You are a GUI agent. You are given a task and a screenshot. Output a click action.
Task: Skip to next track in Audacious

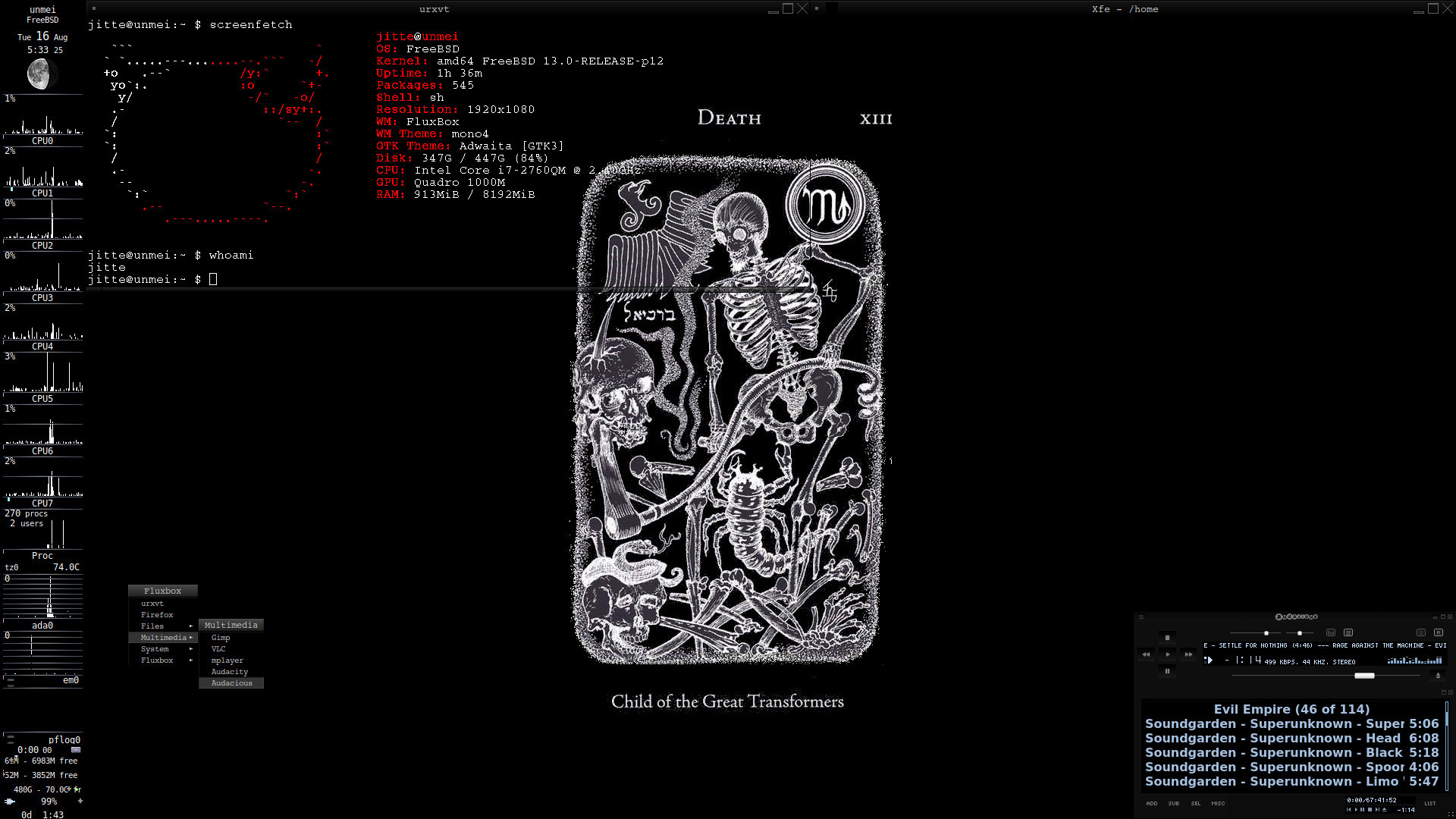pyautogui.click(x=1188, y=654)
